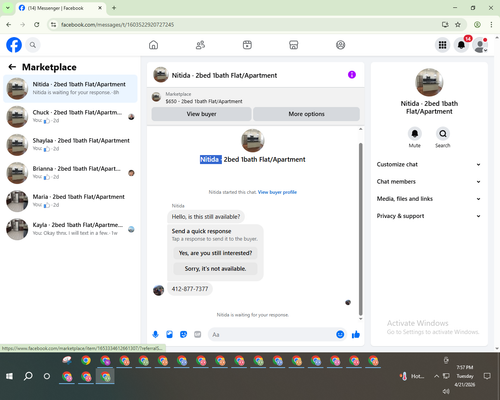This screenshot has height=400, width=500.
Task: Open Windows taskbar search
Action: 28,376
